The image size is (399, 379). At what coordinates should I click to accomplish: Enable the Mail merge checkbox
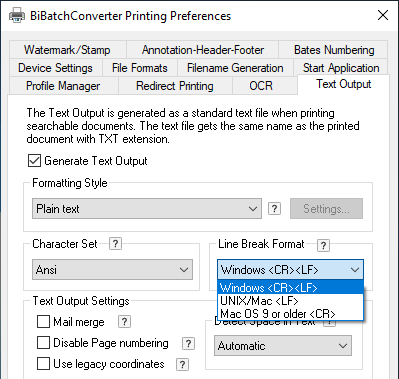43,322
